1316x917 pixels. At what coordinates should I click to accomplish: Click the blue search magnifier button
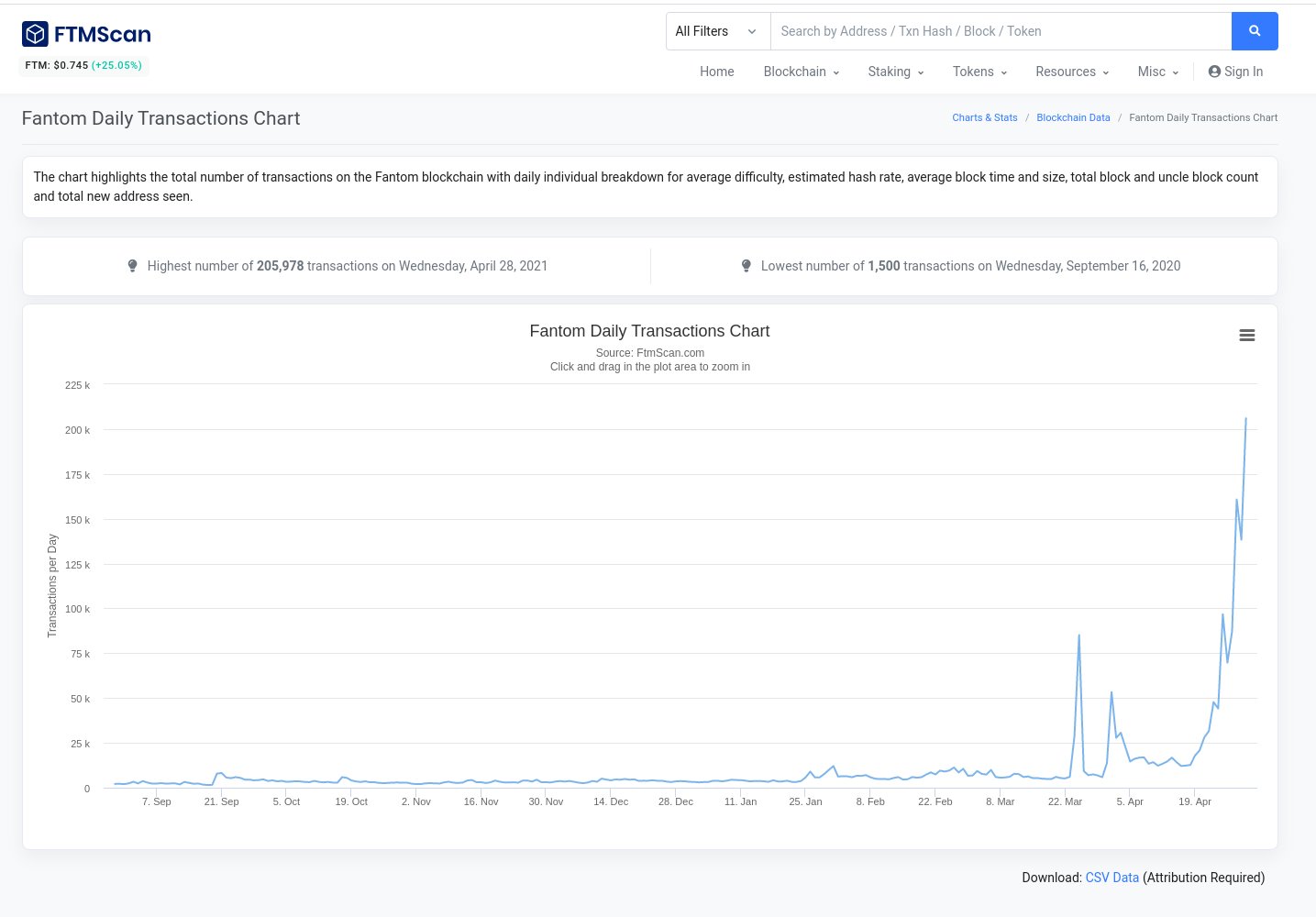coord(1255,31)
